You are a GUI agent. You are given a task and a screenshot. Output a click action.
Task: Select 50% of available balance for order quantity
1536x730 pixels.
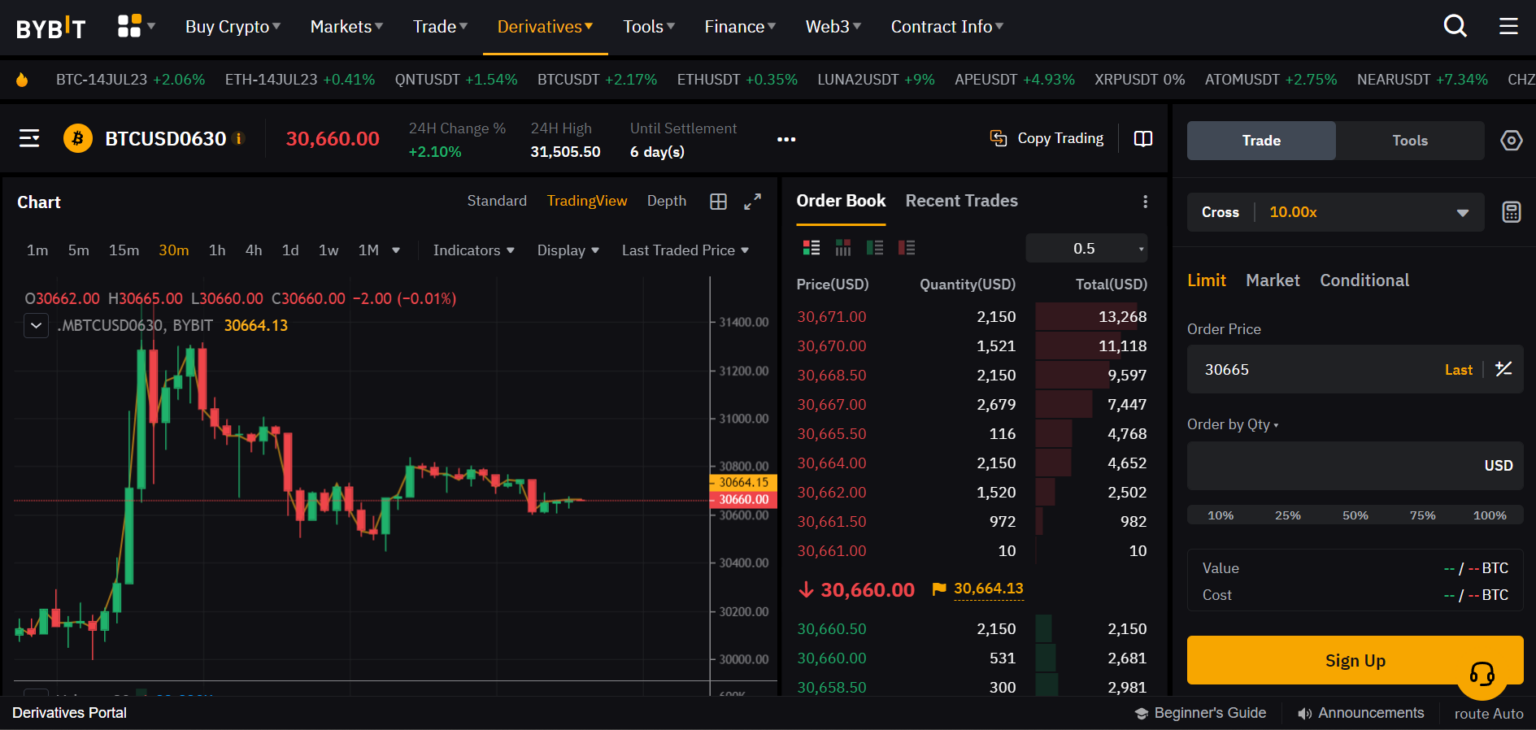click(1355, 515)
